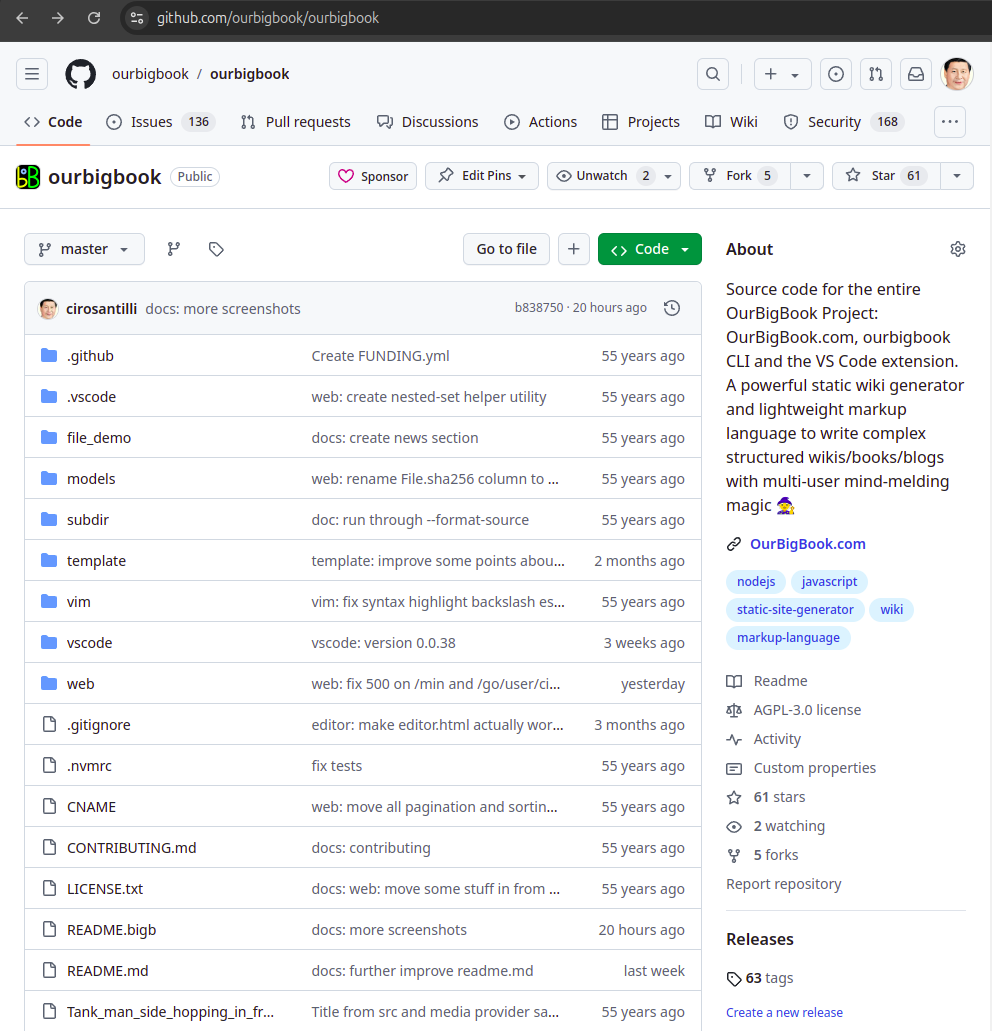The image size is (992, 1031).
Task: Open 61 stars stargazers link
Action: click(x=779, y=797)
